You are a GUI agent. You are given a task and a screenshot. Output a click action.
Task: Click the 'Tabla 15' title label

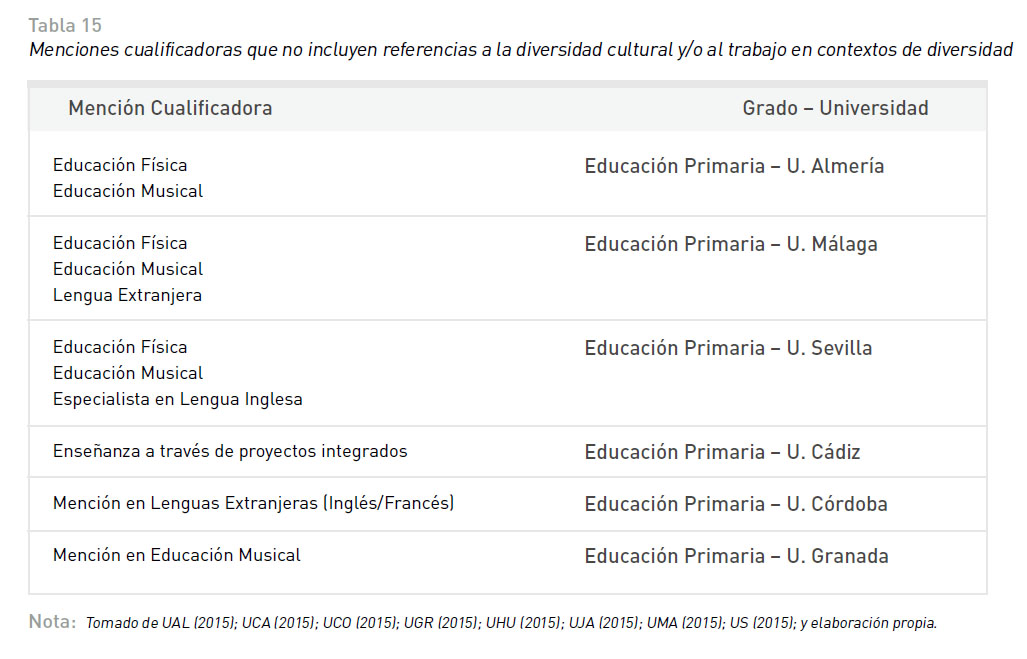pyautogui.click(x=65, y=26)
